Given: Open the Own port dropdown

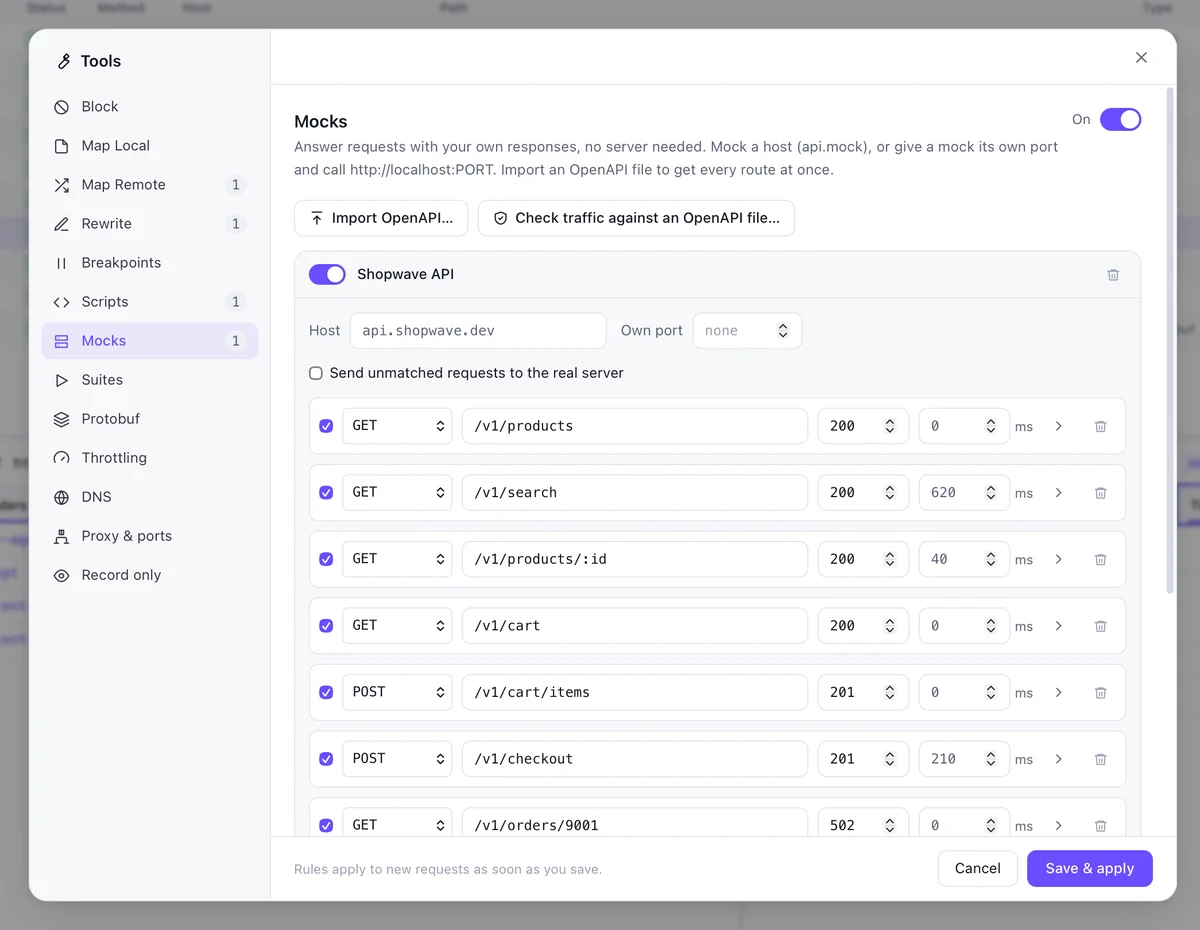Looking at the screenshot, I should tap(747, 331).
